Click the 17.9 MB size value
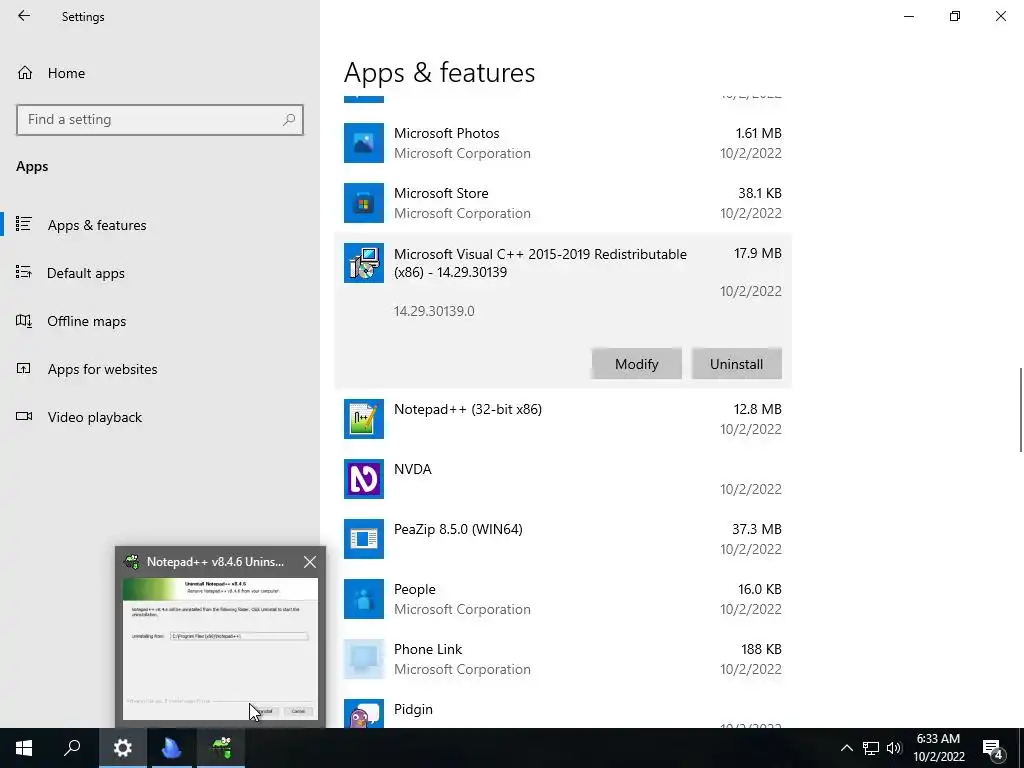Image resolution: width=1024 pixels, height=768 pixels. point(758,253)
